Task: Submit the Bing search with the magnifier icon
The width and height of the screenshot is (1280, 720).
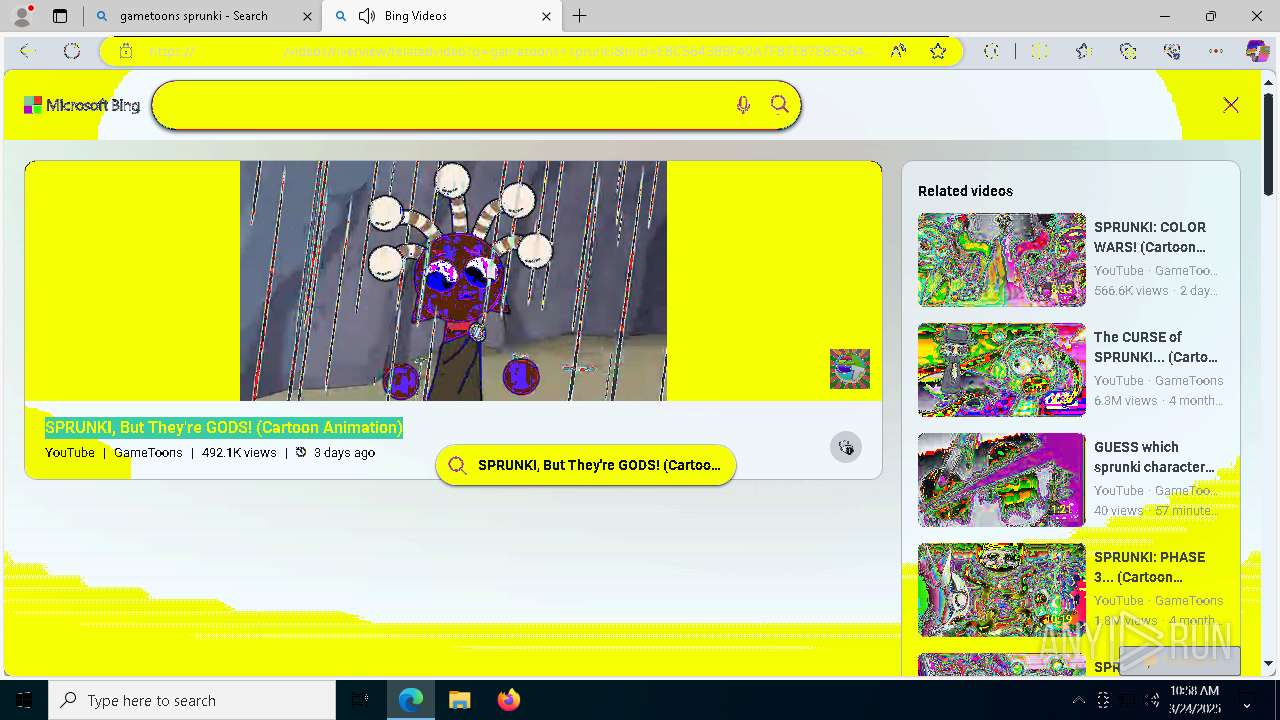Action: click(780, 105)
